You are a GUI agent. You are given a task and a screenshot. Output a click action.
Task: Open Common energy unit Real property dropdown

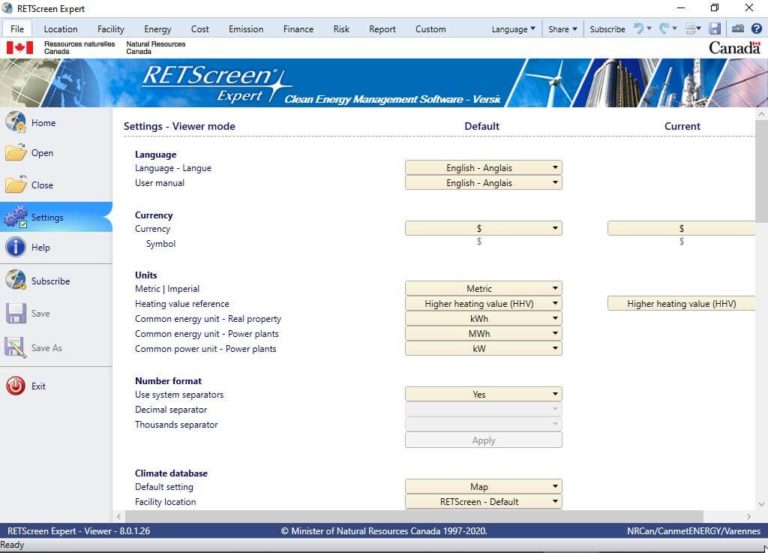coord(483,318)
